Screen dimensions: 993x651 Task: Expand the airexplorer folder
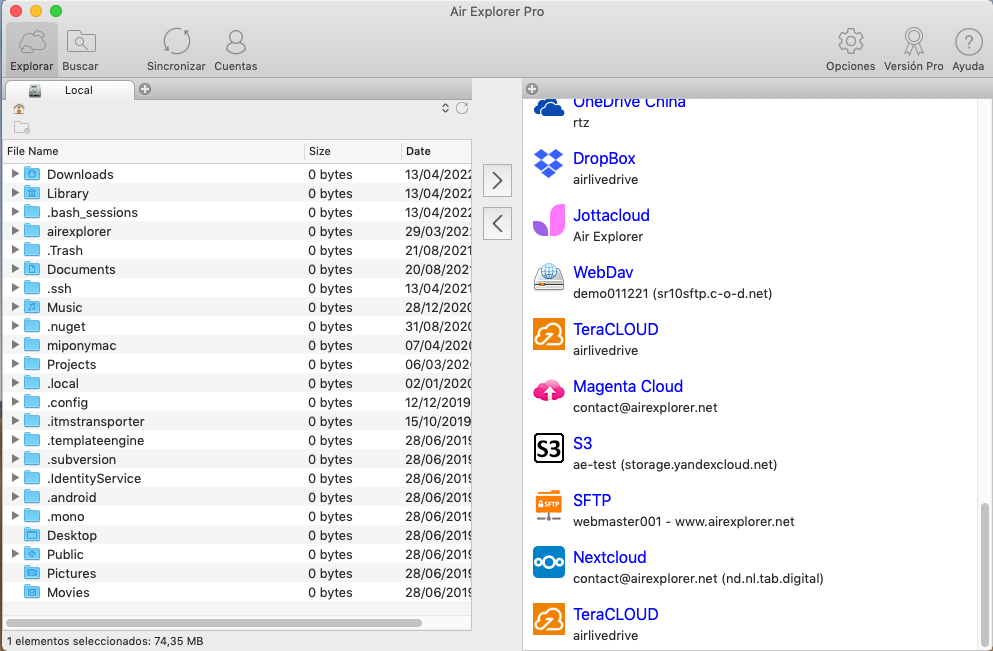(15, 231)
